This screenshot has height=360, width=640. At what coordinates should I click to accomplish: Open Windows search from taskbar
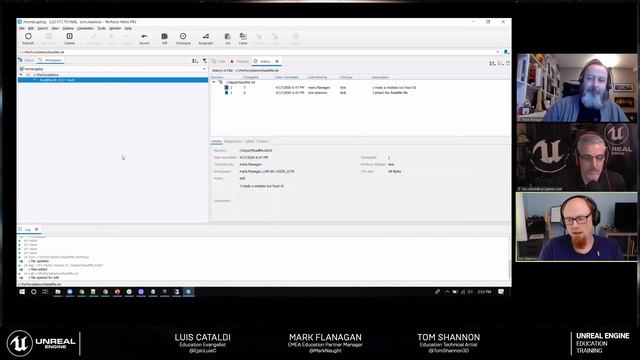[33, 291]
